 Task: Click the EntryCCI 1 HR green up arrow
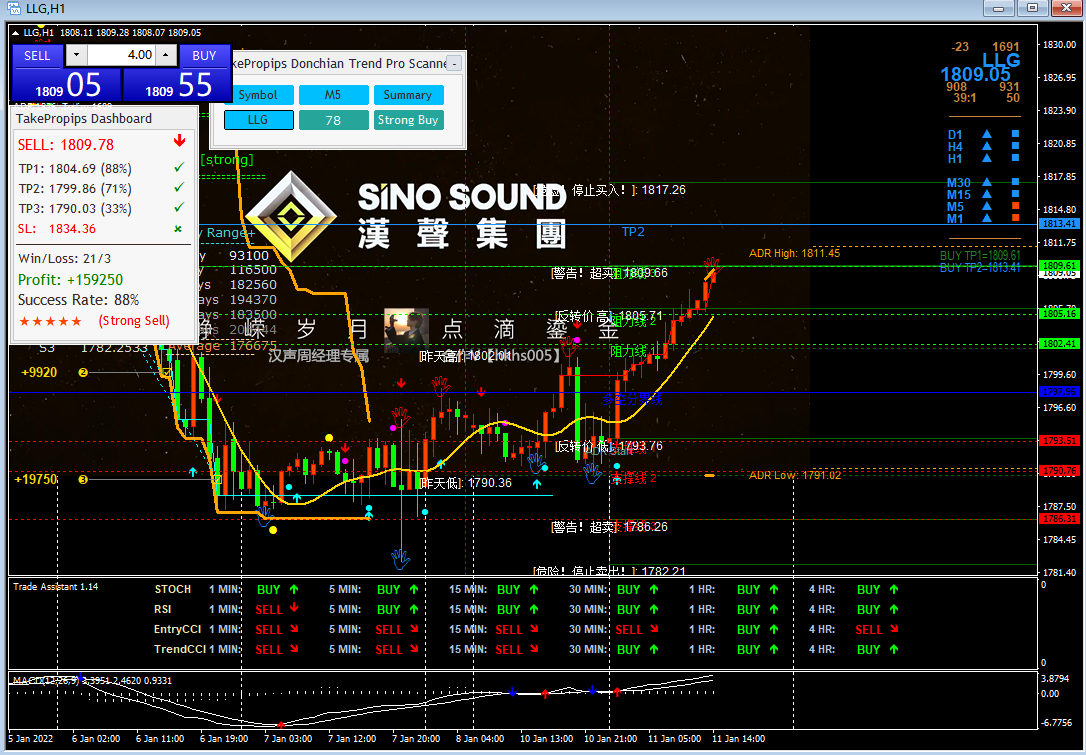tap(774, 630)
